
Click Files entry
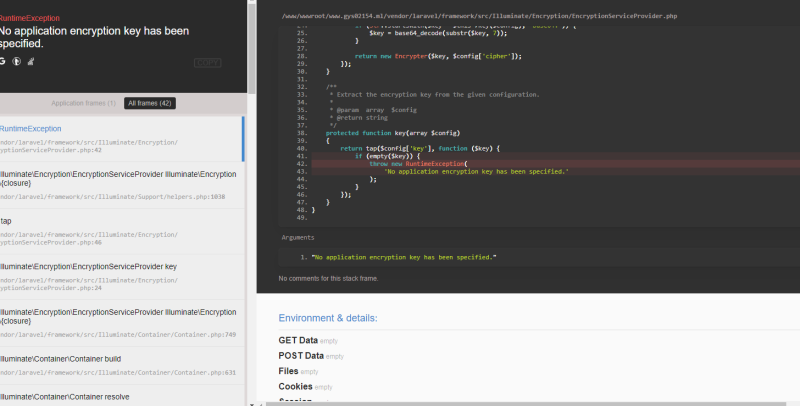click(x=298, y=371)
